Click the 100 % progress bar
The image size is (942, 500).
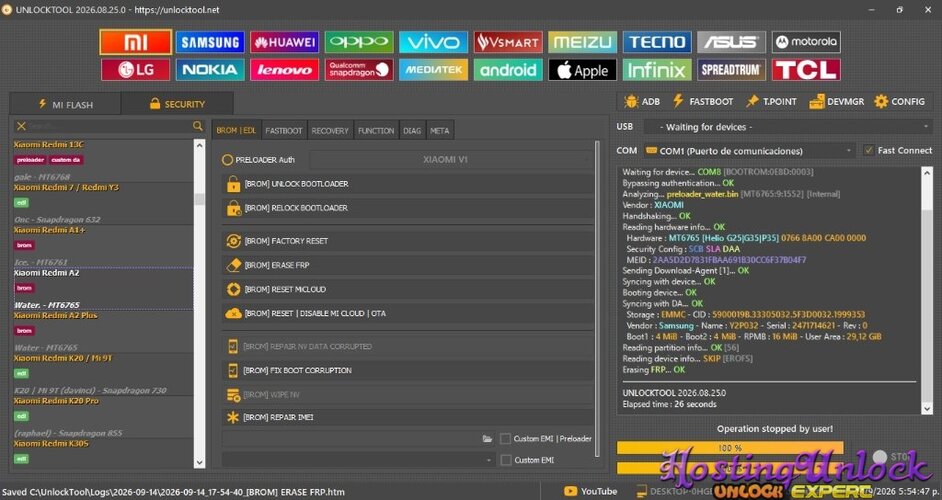click(730, 448)
